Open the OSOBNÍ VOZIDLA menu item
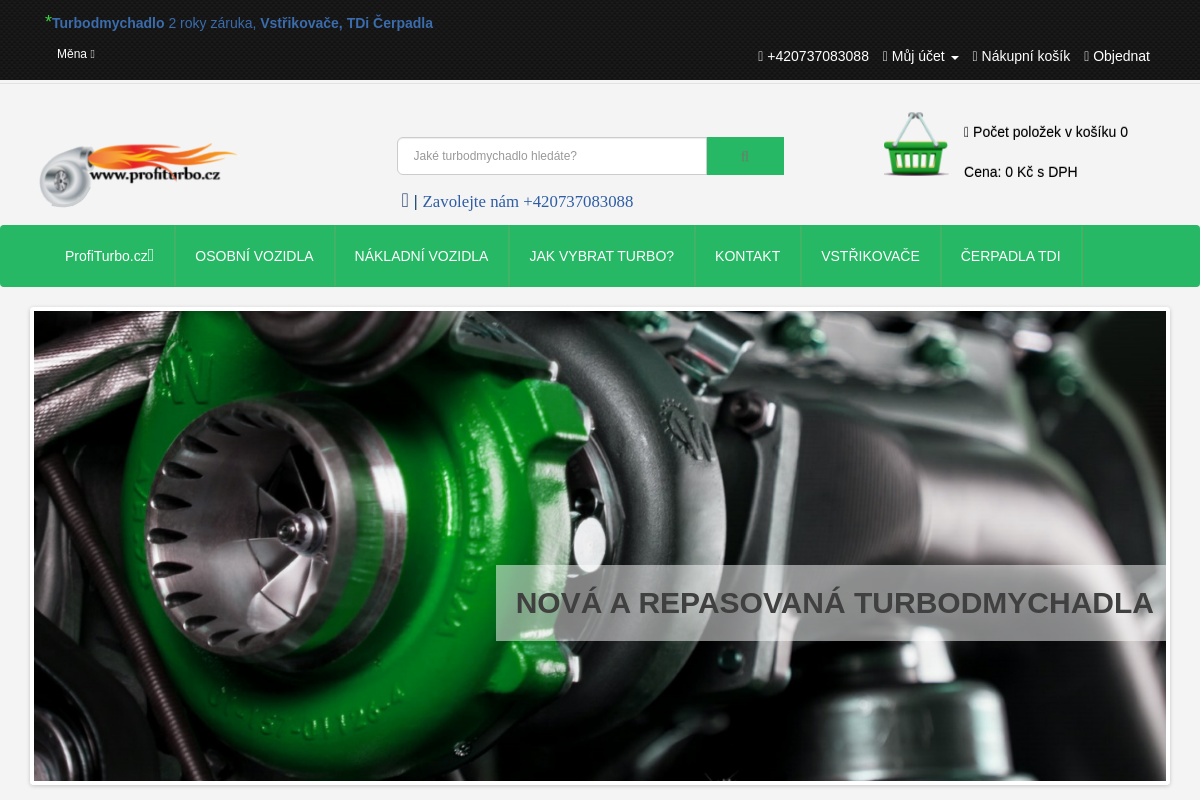Screen dimensions: 1200x800 click(x=254, y=256)
